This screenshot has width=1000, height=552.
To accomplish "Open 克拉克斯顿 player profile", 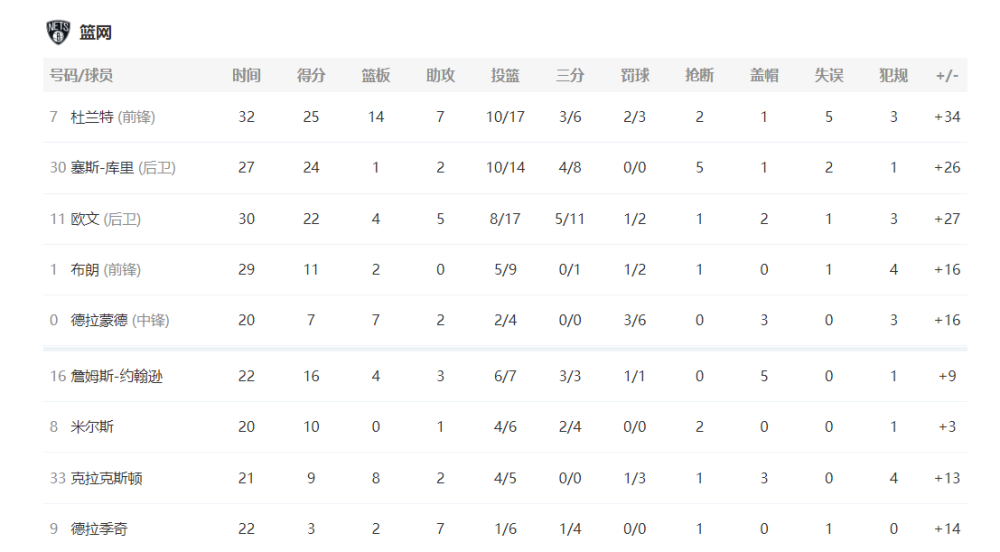I will (x=106, y=478).
